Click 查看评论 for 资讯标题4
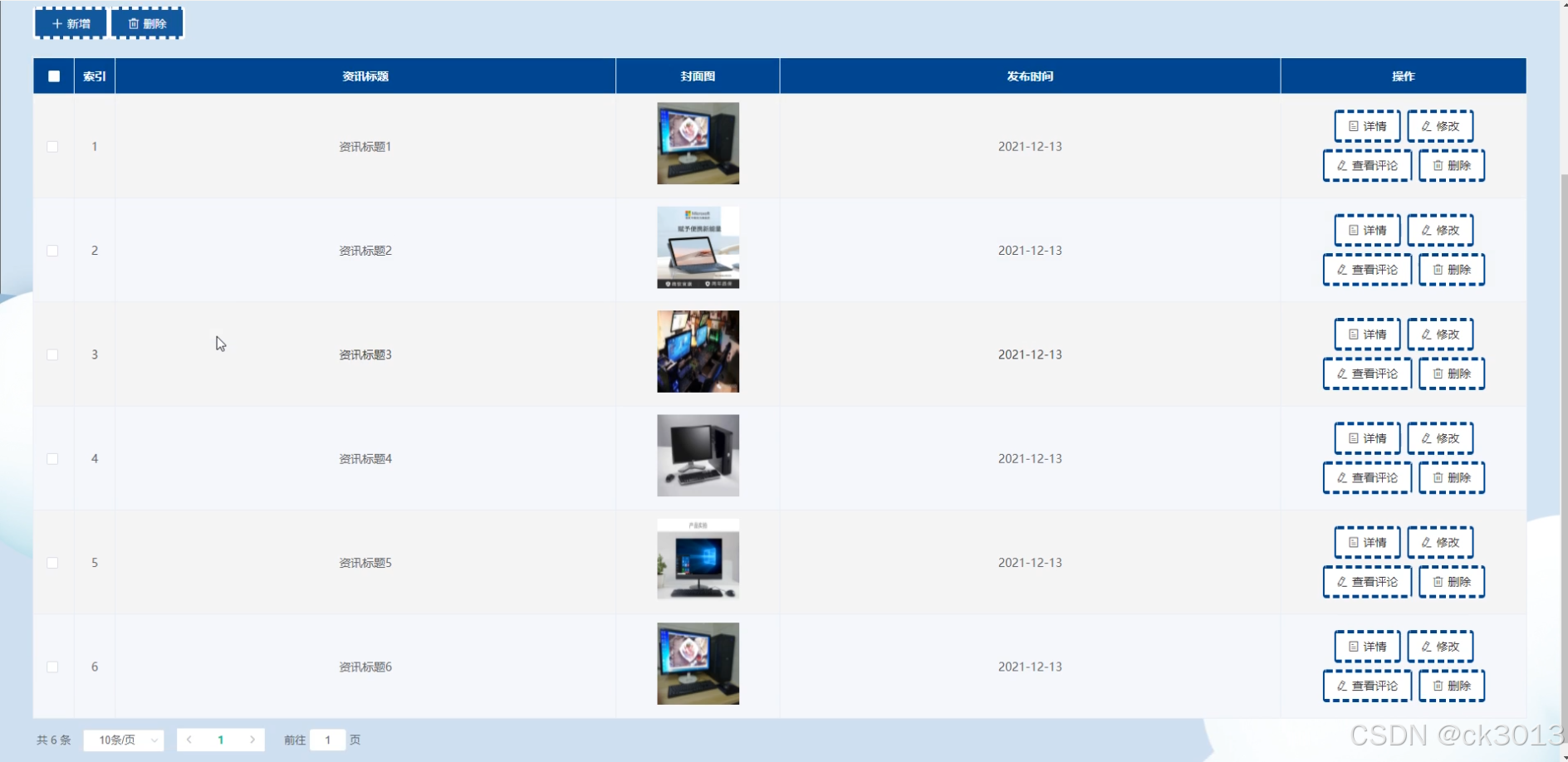The height and width of the screenshot is (762, 1568). point(1367,477)
